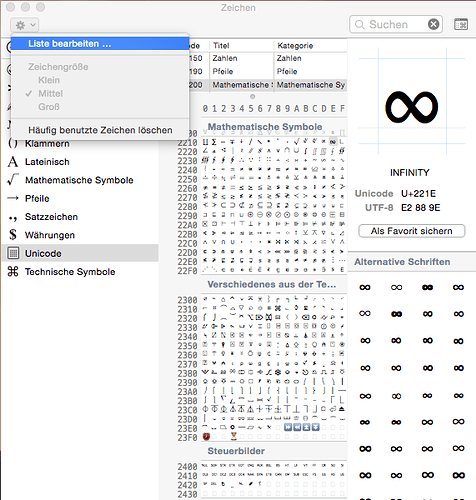
Task: Click the punctuation icon beside Satzzeichen
Action: [13, 219]
